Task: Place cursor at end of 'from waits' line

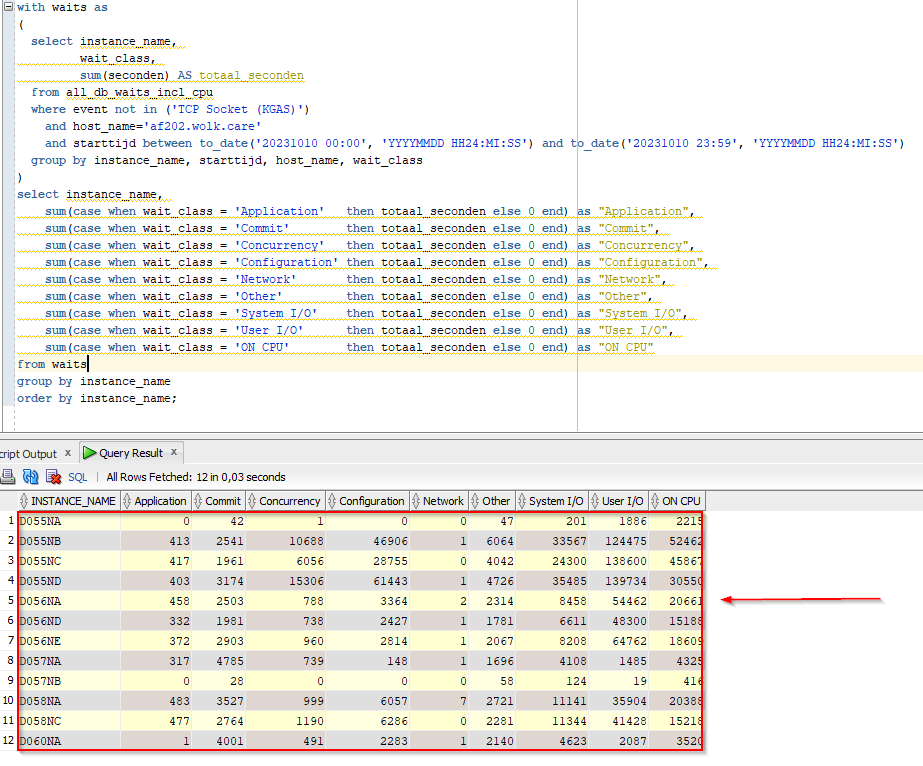Action: point(88,364)
